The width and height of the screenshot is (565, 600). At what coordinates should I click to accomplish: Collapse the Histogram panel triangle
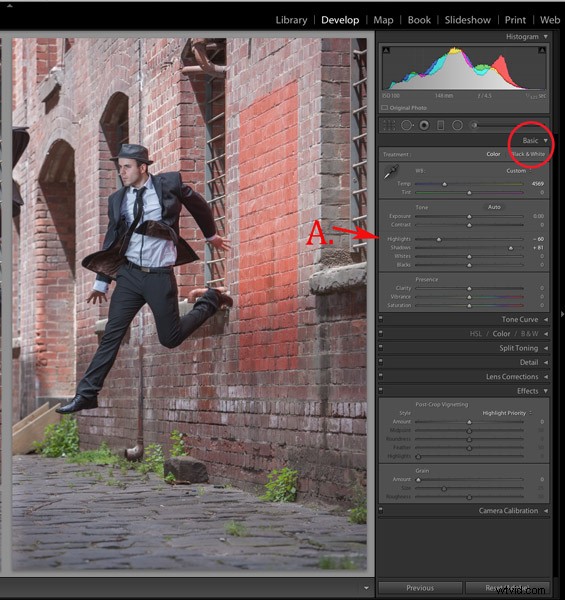pos(546,37)
